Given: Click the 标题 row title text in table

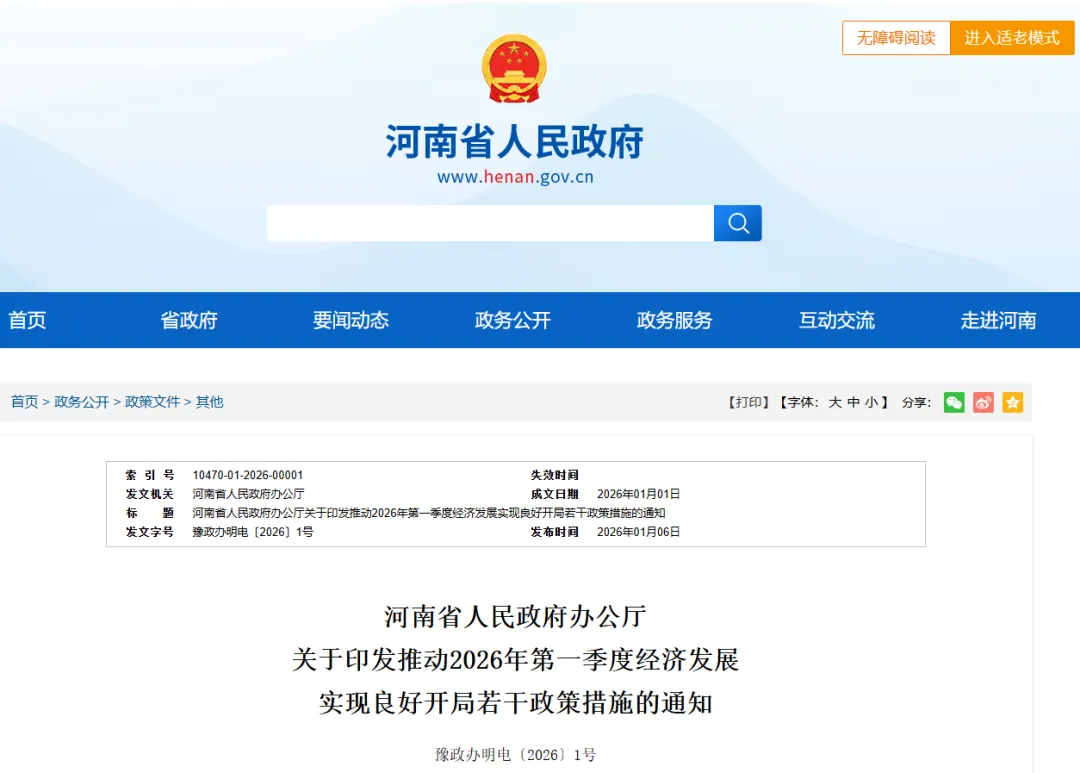Looking at the screenshot, I should pyautogui.click(x=428, y=513).
